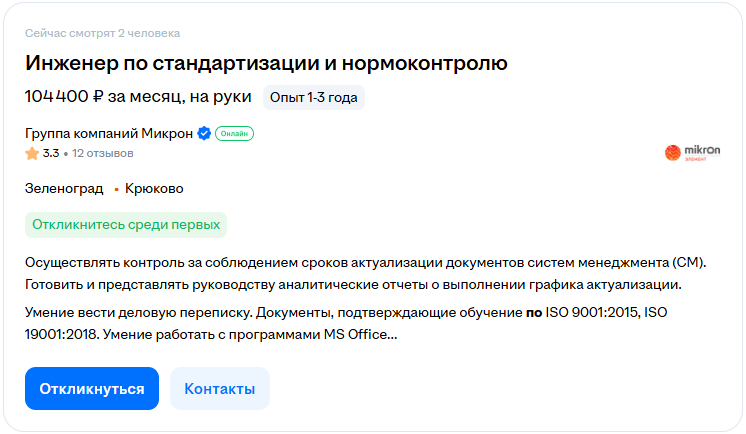Open the job title 'Инженер по стандартизации и нормоконтролю'
The width and height of the screenshot is (746, 434).
[x=266, y=64]
